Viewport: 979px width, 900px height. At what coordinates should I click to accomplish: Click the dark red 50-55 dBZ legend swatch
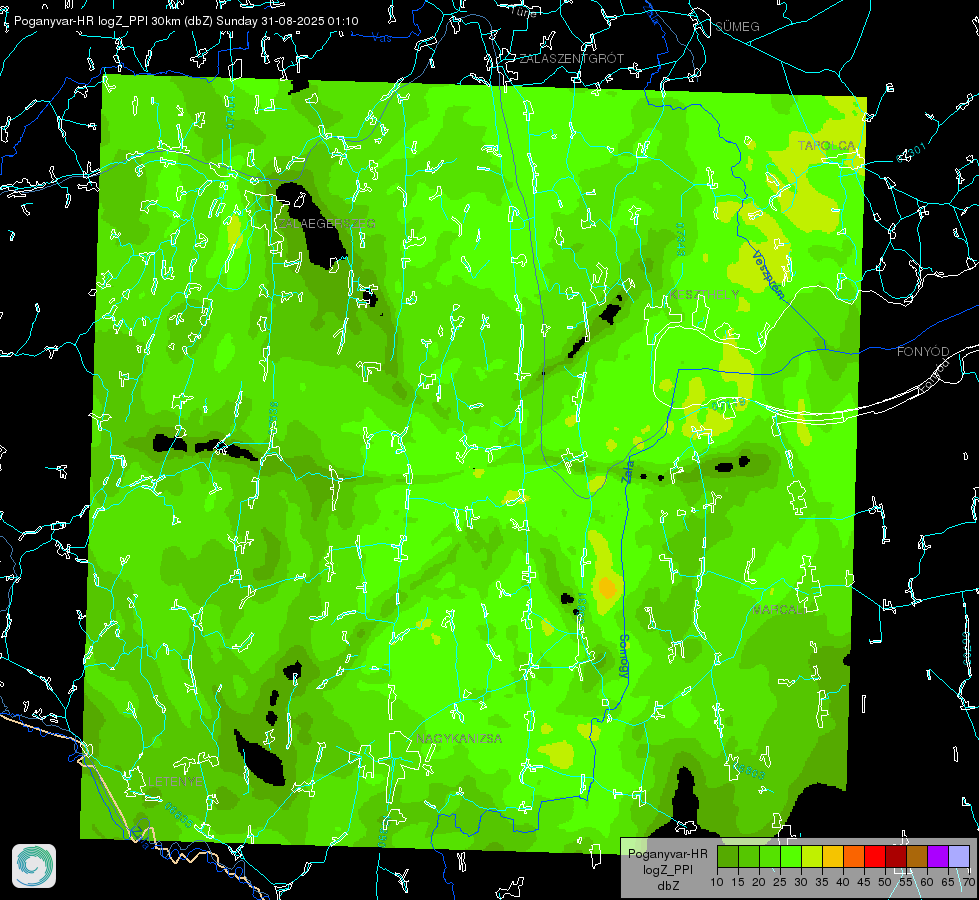click(896, 856)
